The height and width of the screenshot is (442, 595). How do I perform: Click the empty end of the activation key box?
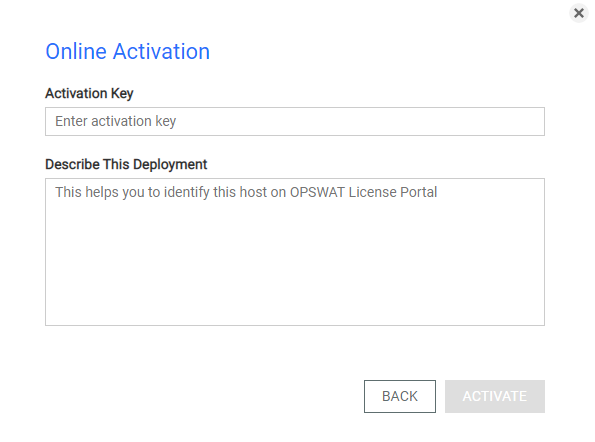[x=417, y=121]
